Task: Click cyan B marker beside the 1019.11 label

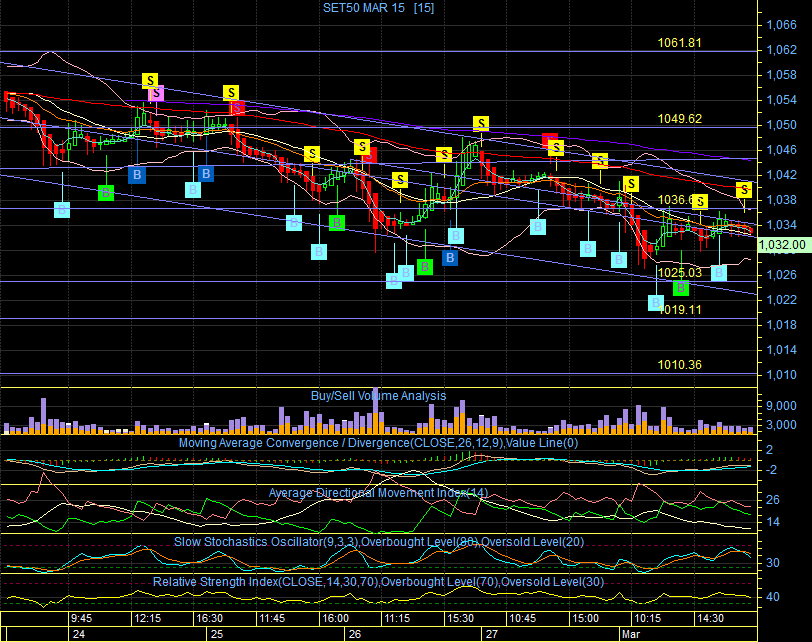Action: tap(656, 303)
